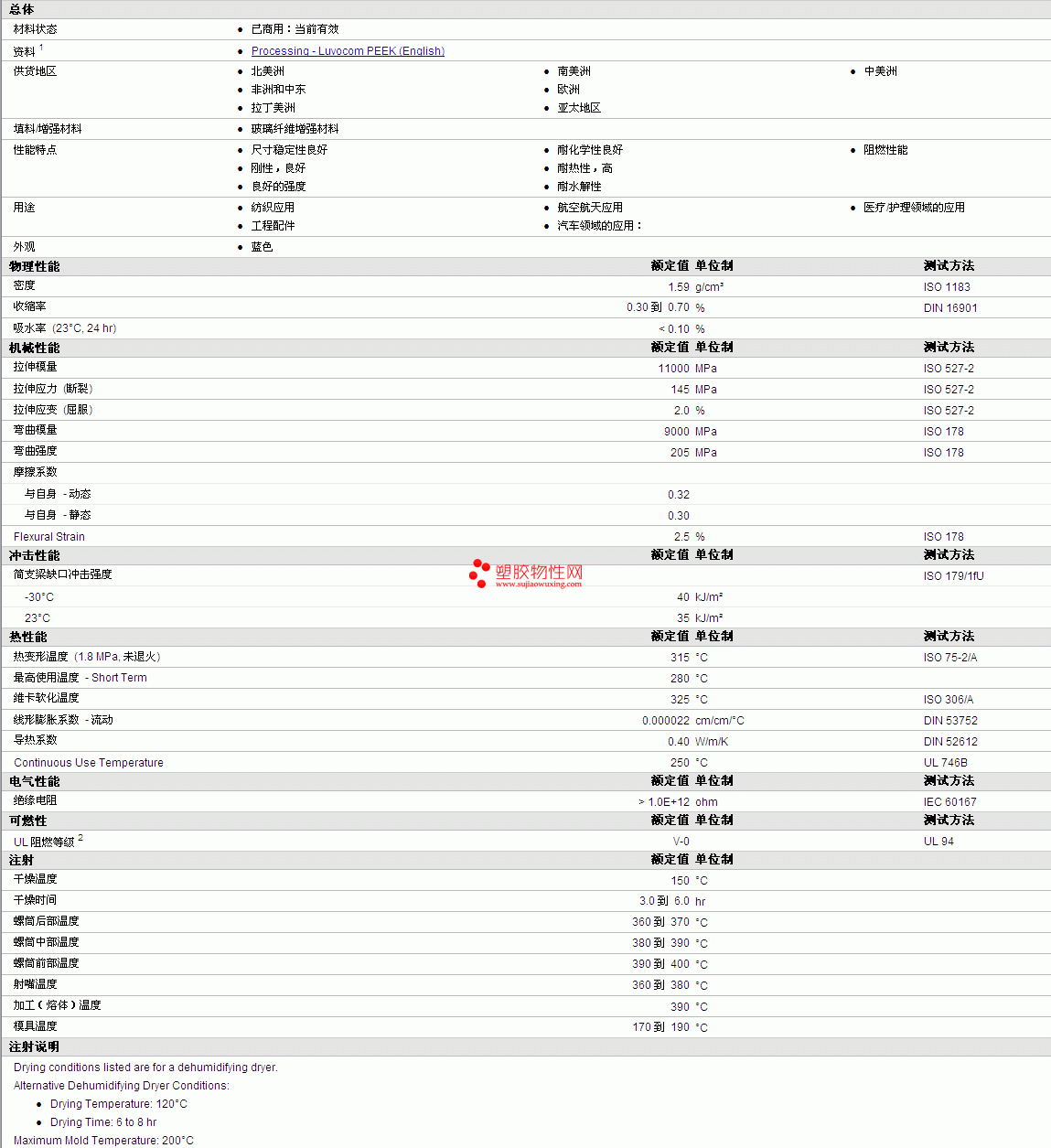The width and height of the screenshot is (1051, 1148).
Task: Select the 0.000022 expansion coefficient value
Action: coord(666,721)
